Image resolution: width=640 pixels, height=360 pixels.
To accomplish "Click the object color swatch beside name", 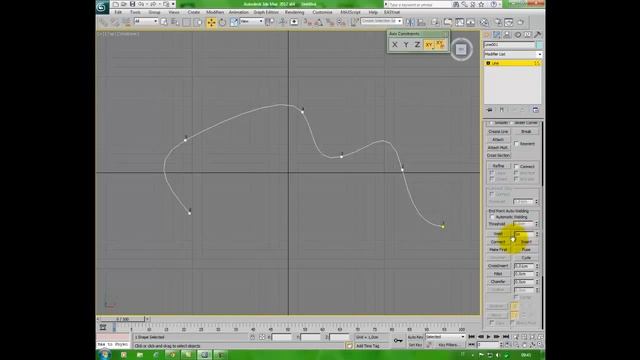I will point(539,44).
